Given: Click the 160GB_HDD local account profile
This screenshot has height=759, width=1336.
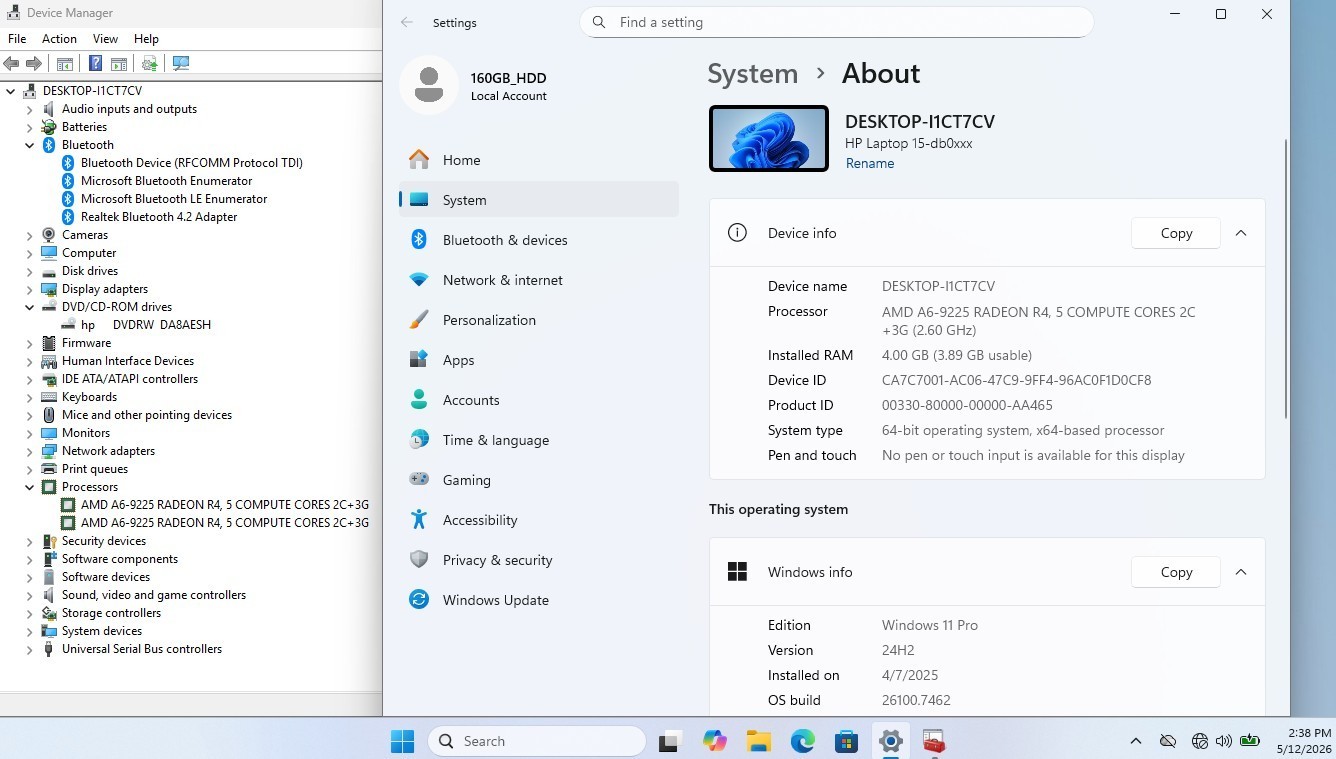Looking at the screenshot, I should point(475,86).
